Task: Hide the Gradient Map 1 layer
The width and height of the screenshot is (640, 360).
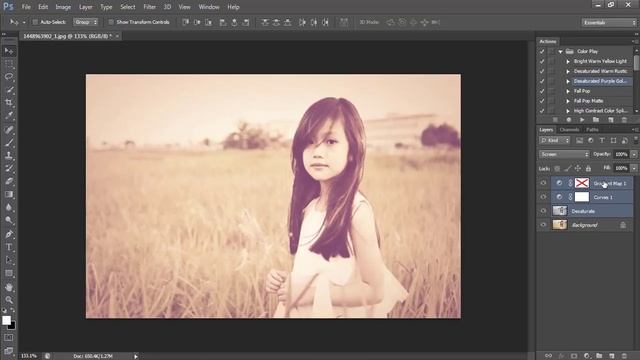Action: point(543,183)
